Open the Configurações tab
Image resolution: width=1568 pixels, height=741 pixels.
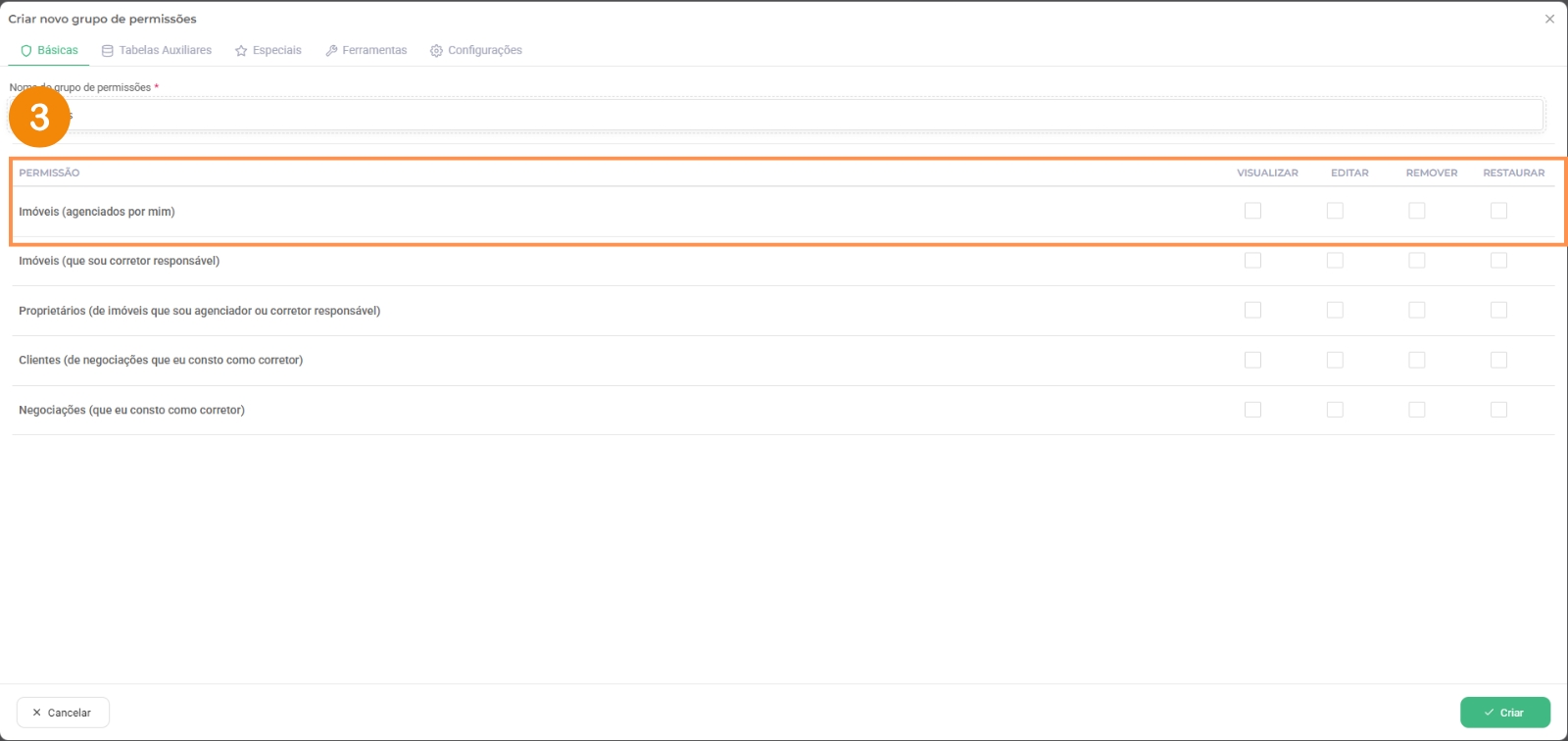tap(484, 50)
